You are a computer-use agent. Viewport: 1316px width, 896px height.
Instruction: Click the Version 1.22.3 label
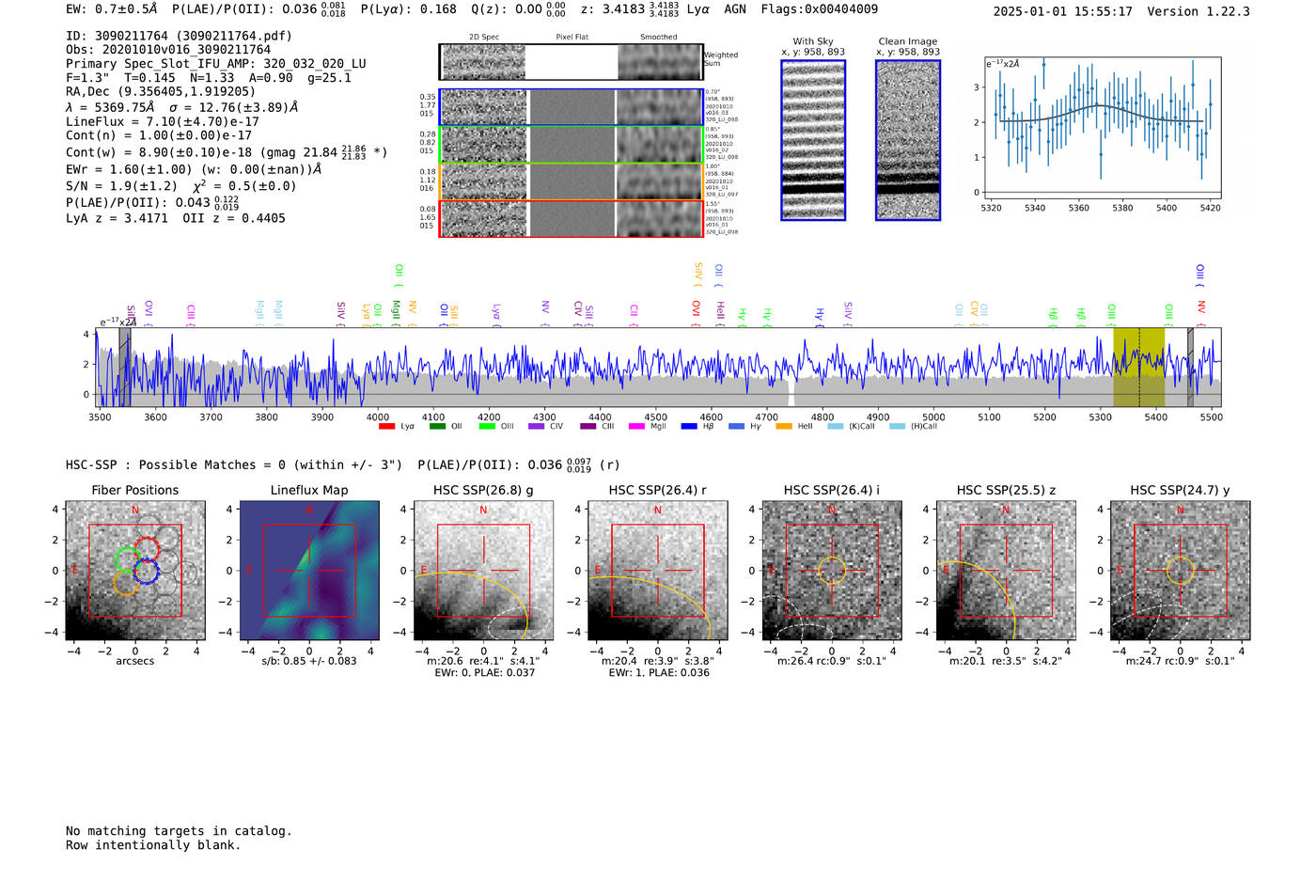click(x=1198, y=12)
